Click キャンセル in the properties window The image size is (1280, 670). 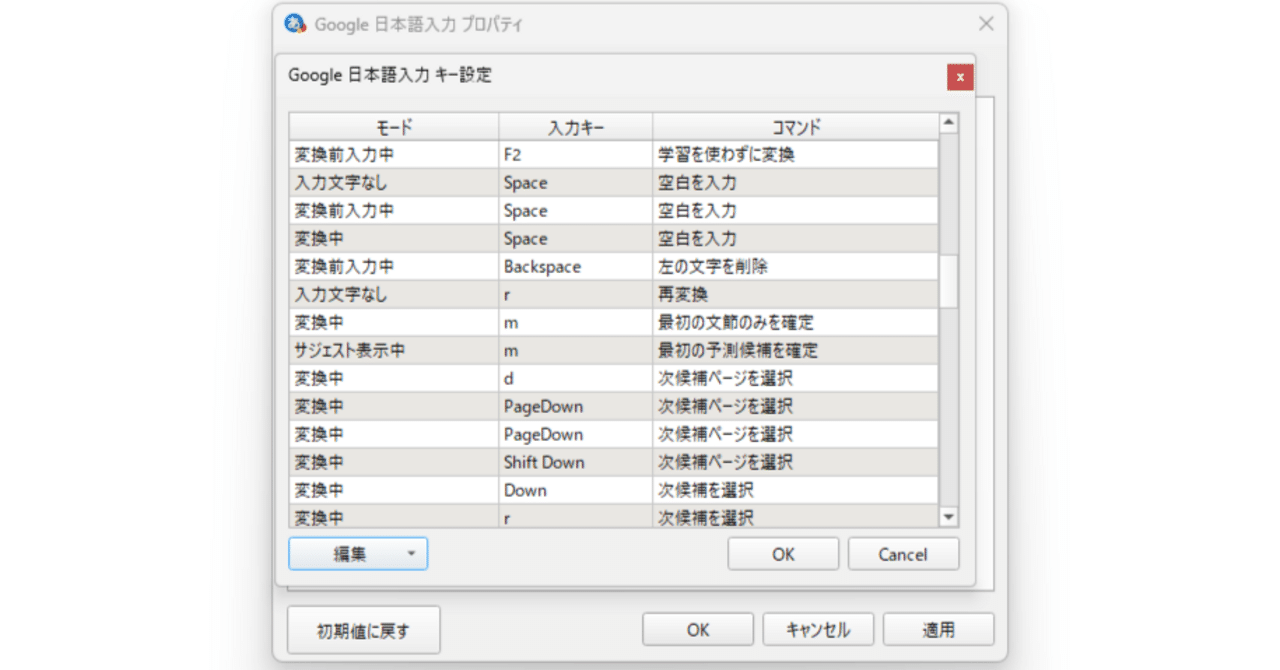tap(818, 629)
